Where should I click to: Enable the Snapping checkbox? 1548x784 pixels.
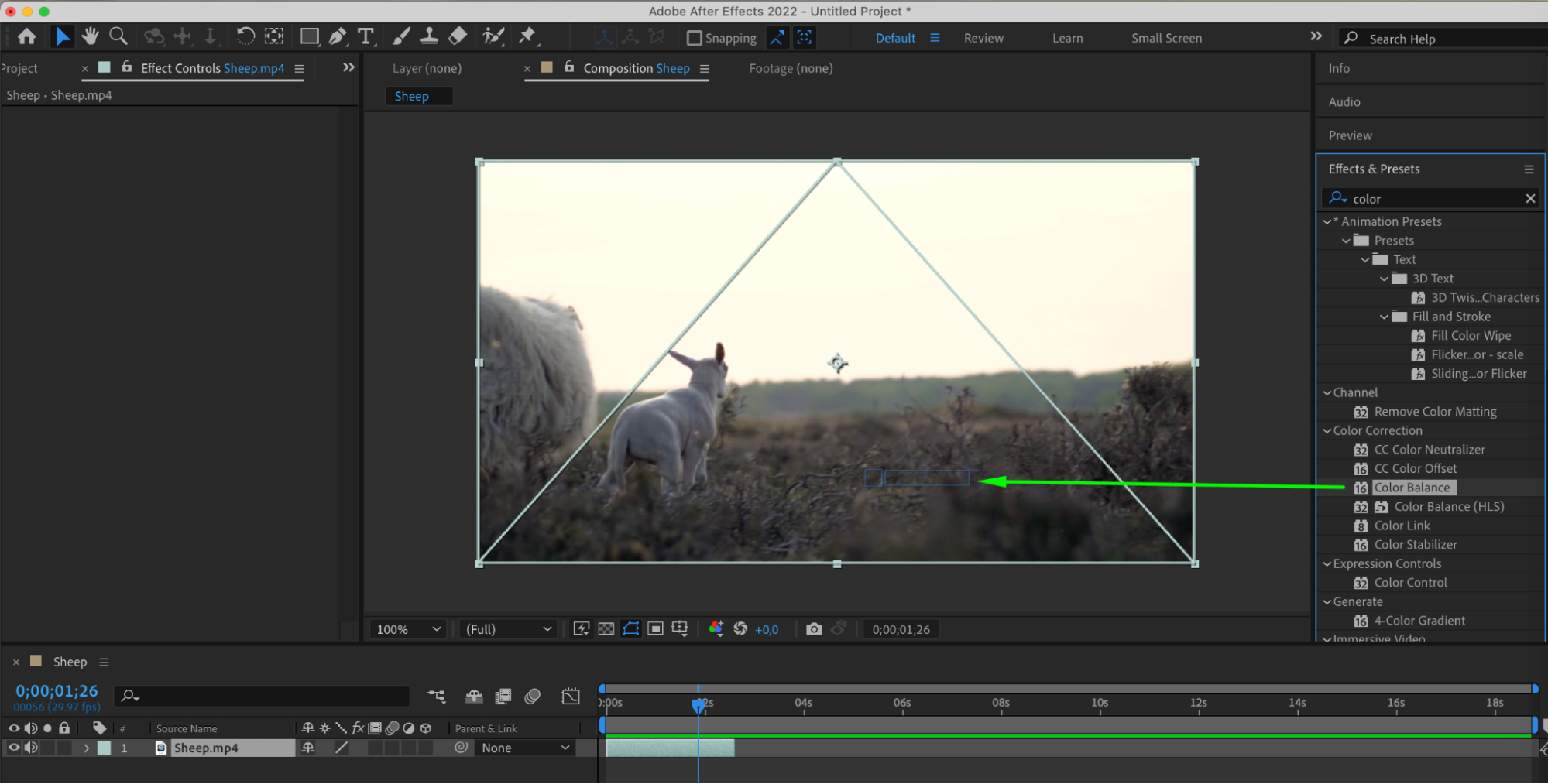(x=695, y=38)
